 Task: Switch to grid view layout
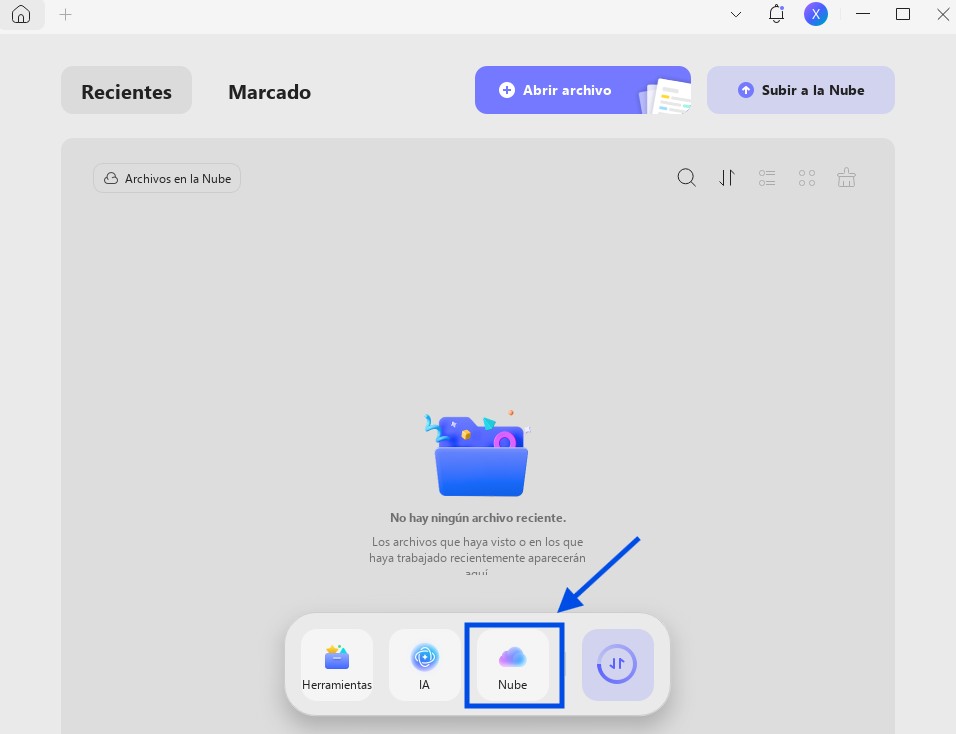[x=807, y=177]
